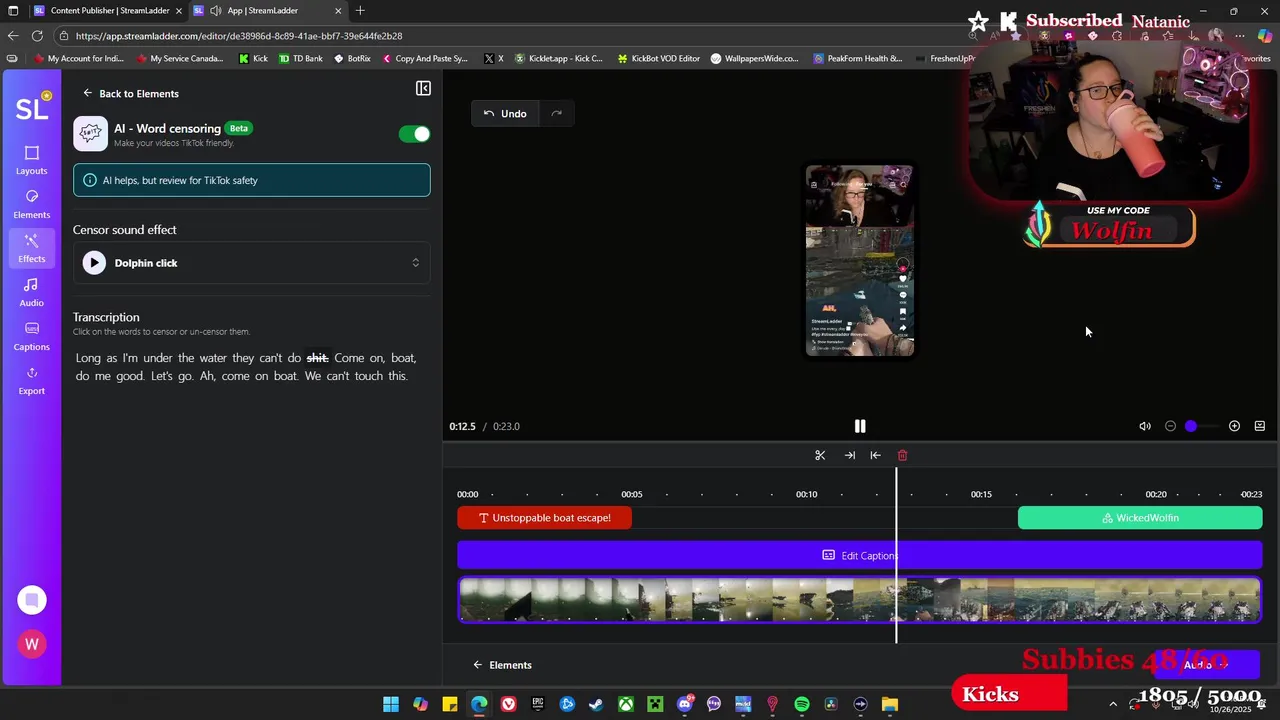
Task: Delete selected segment with red trash icon
Action: pyautogui.click(x=902, y=455)
